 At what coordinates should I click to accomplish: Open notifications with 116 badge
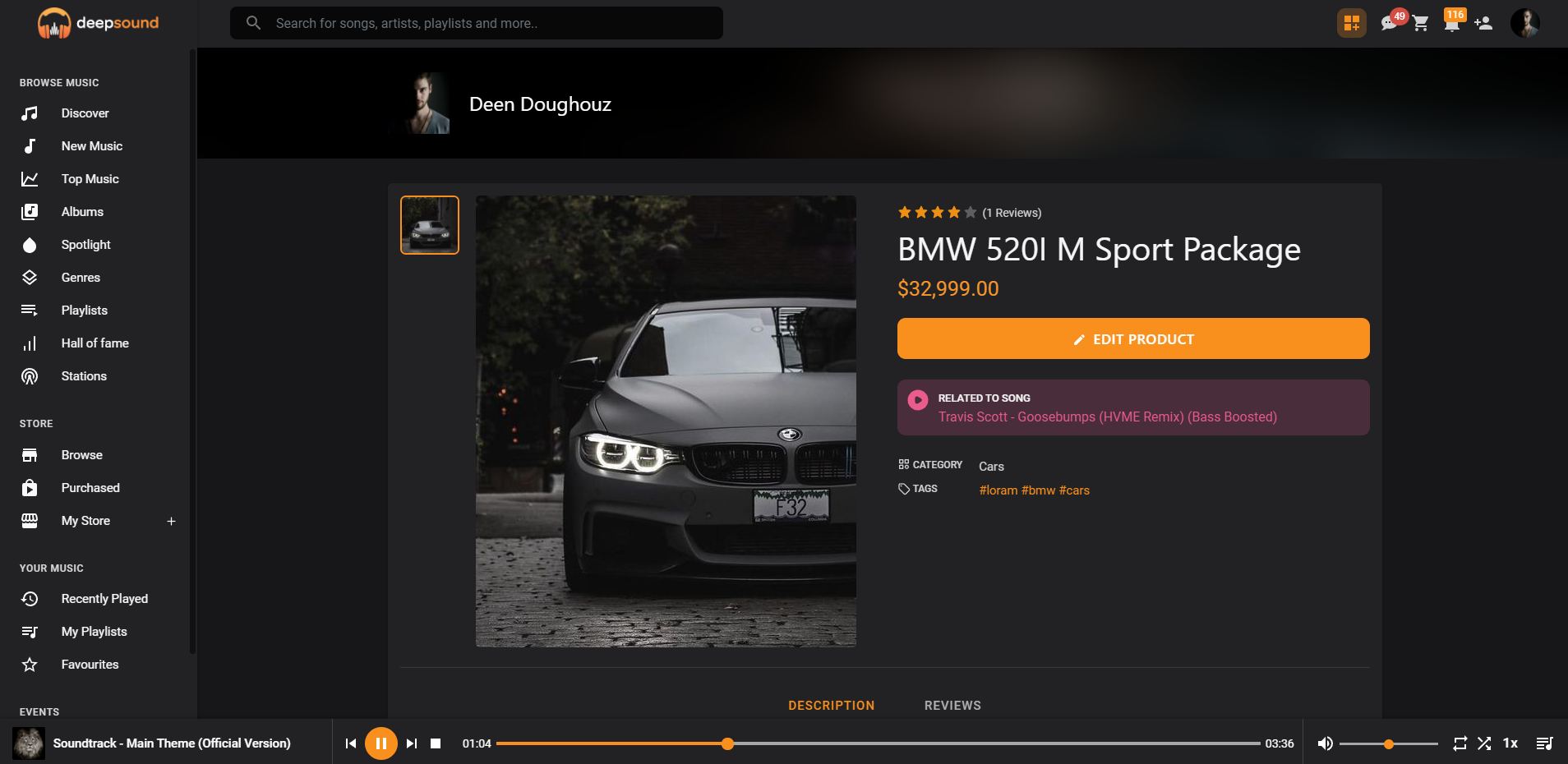tap(1452, 23)
